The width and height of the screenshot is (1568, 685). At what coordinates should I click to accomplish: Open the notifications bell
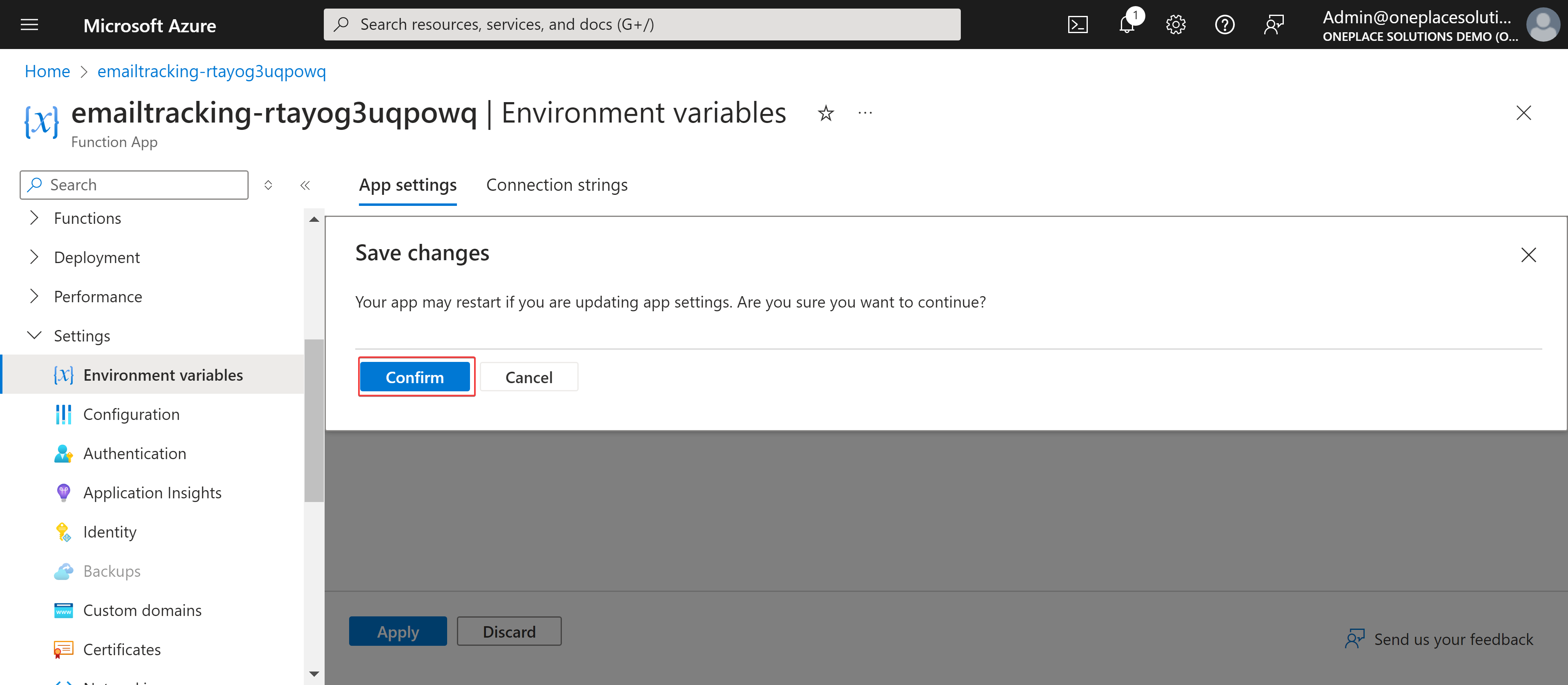1127,25
